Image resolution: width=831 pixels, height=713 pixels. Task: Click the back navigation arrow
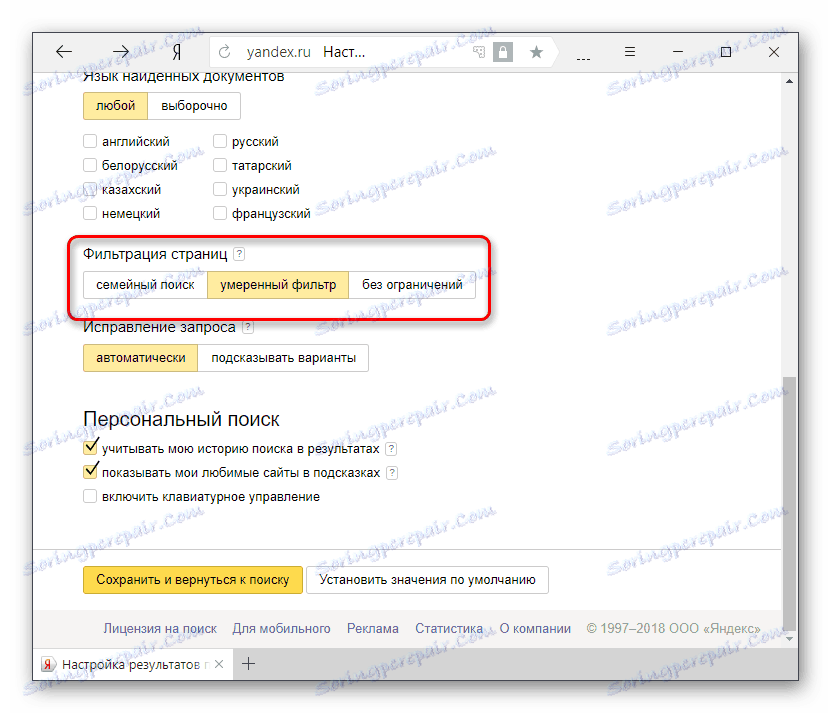click(x=63, y=51)
